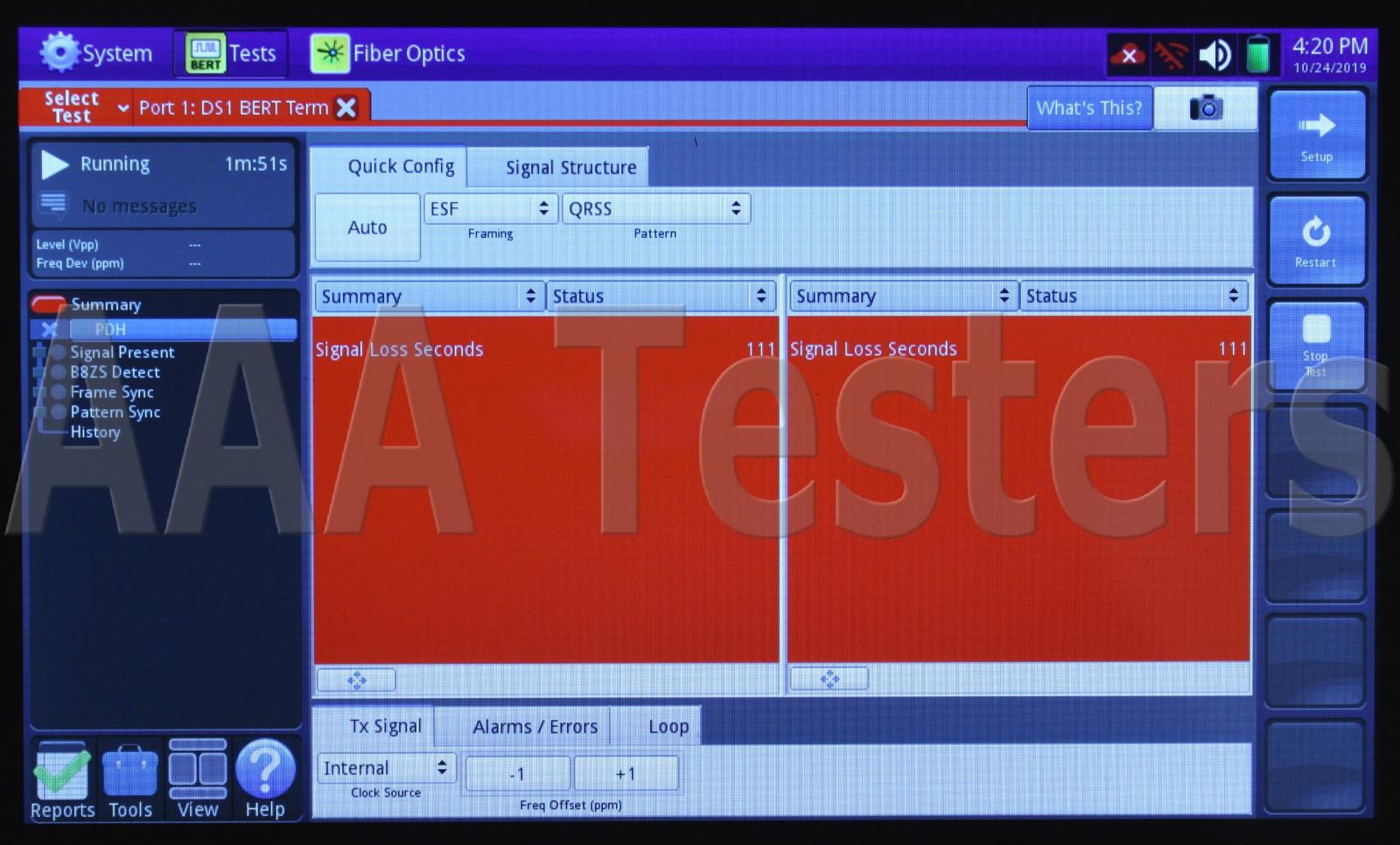Viewport: 1400px width, 845px height.
Task: Open the View layout icon
Action: point(198,770)
